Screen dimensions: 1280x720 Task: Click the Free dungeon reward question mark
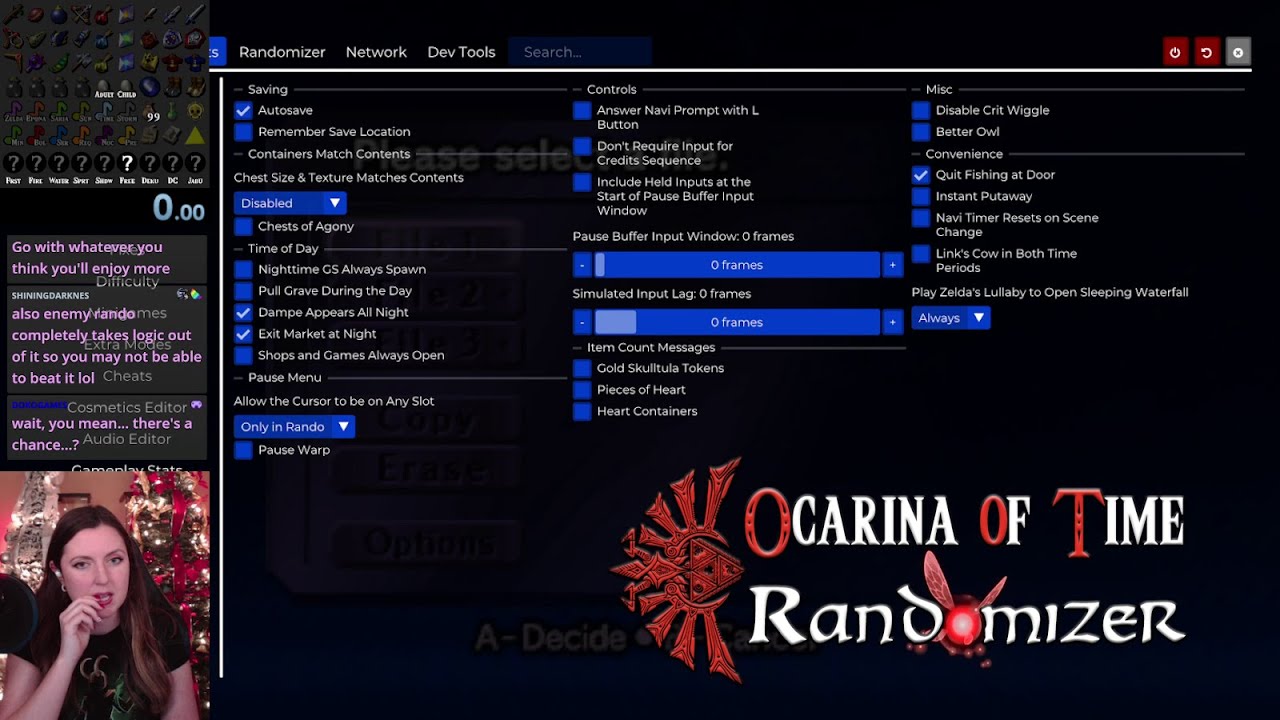127,162
